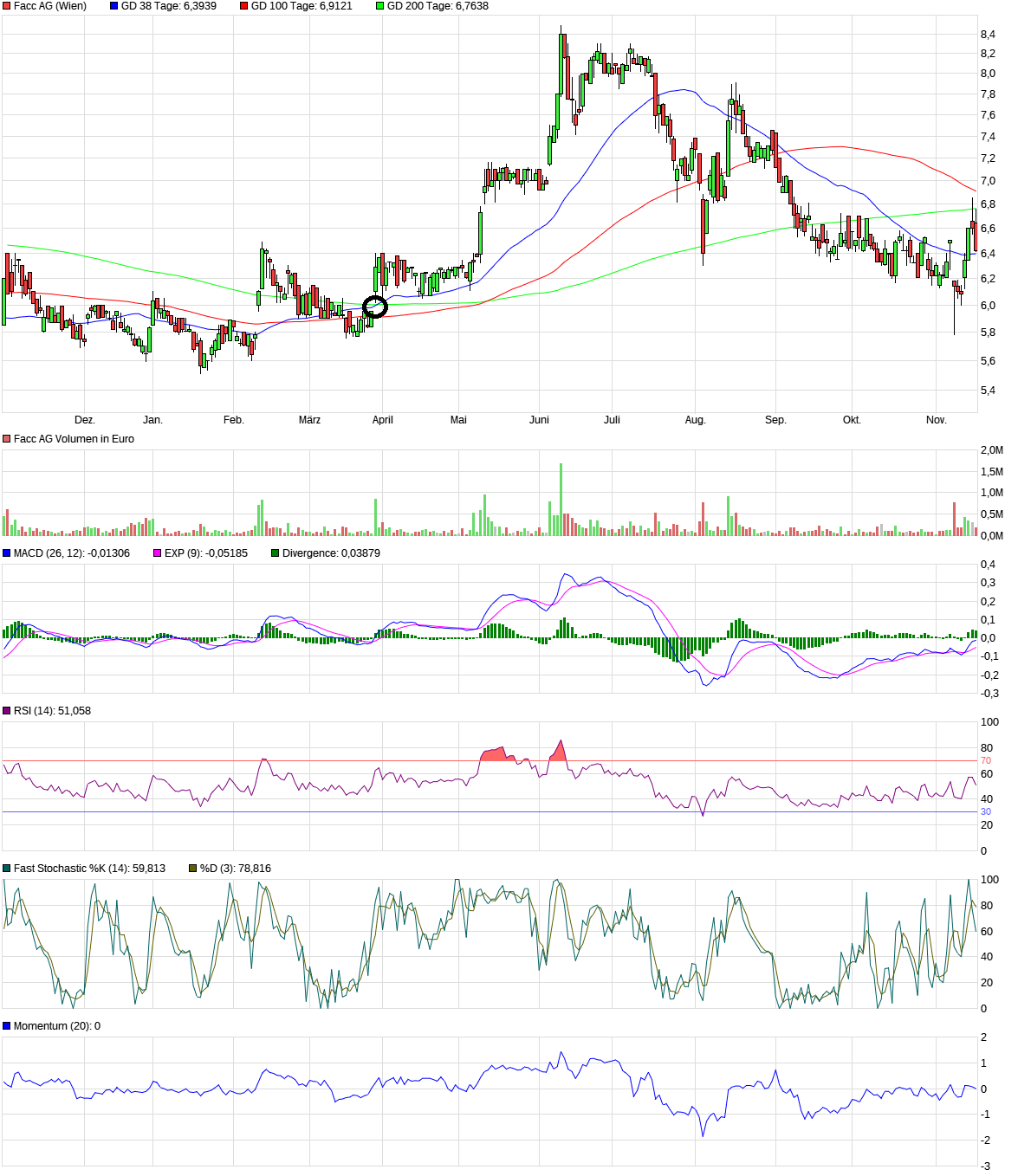Image resolution: width=1018 pixels, height=1176 pixels.
Task: Click the blue GD 38 Tage legend square
Action: (114, 6)
